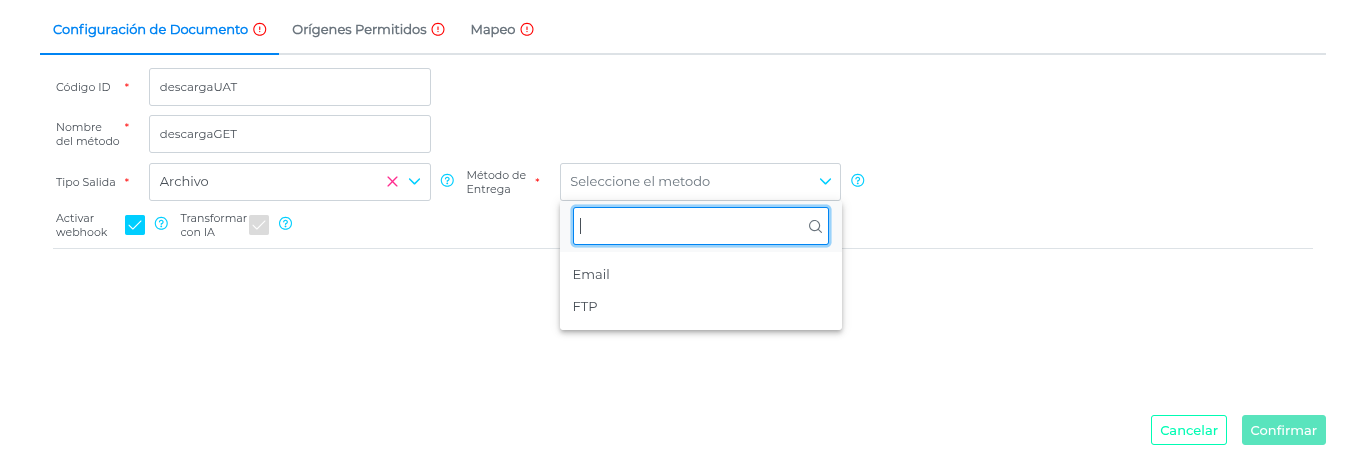
Task: Click the help icon beside Método de Entrega
Action: tap(857, 181)
